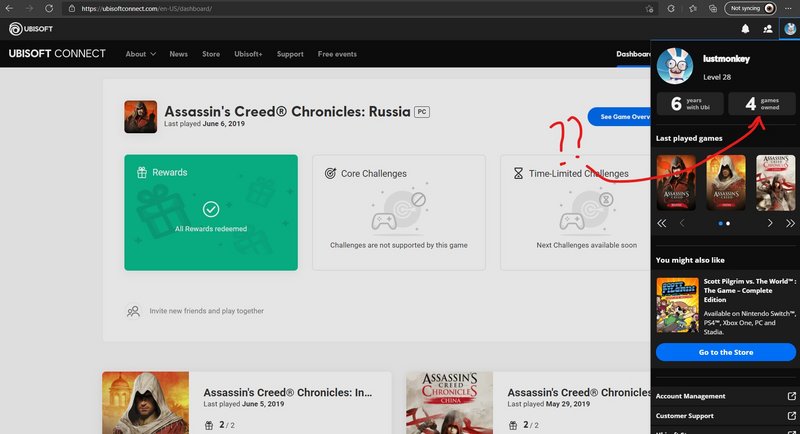
Task: Open the Chronicles China card thumbnail
Action: click(x=449, y=403)
